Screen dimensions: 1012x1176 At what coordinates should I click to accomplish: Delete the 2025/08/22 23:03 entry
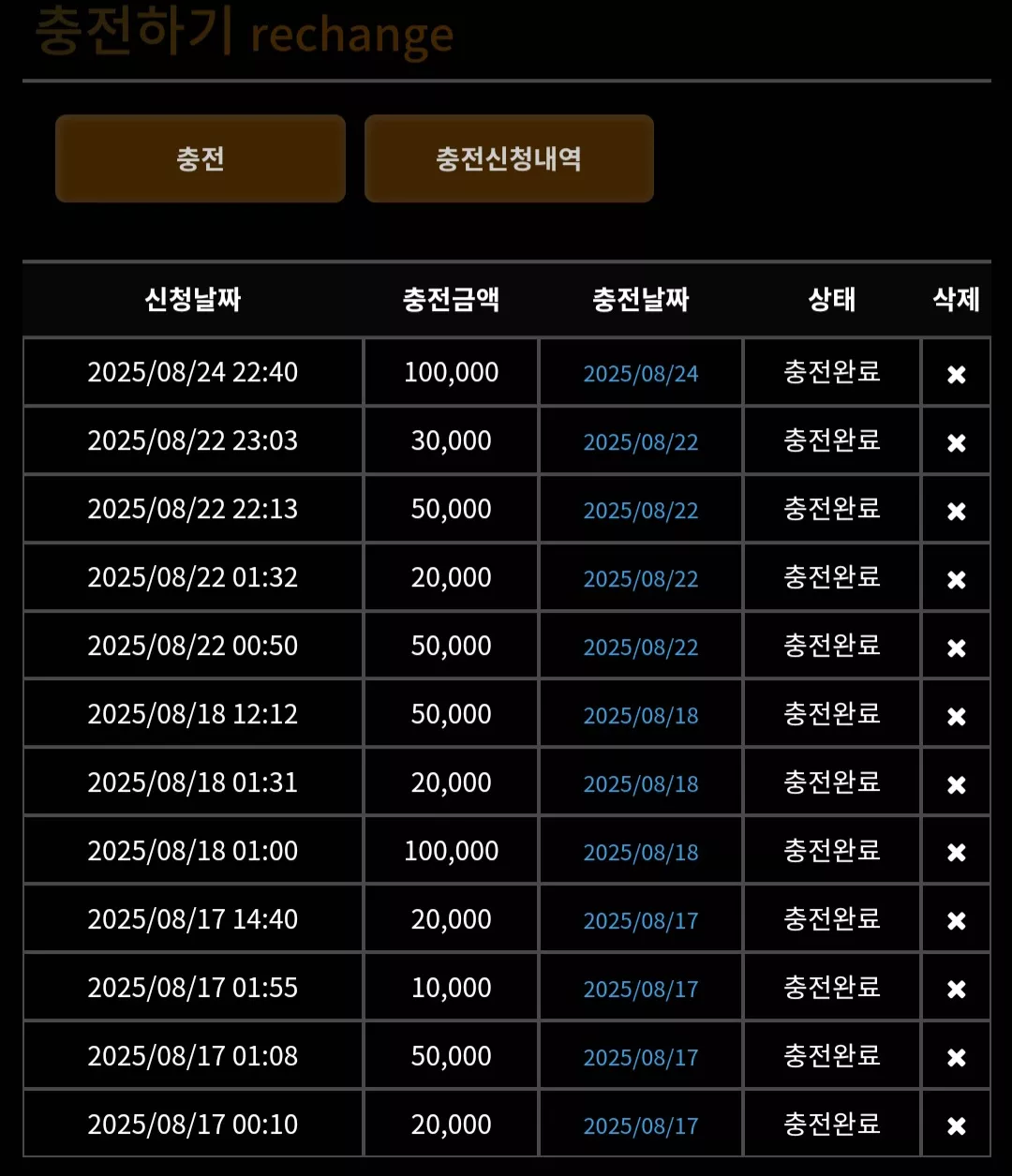coord(956,442)
